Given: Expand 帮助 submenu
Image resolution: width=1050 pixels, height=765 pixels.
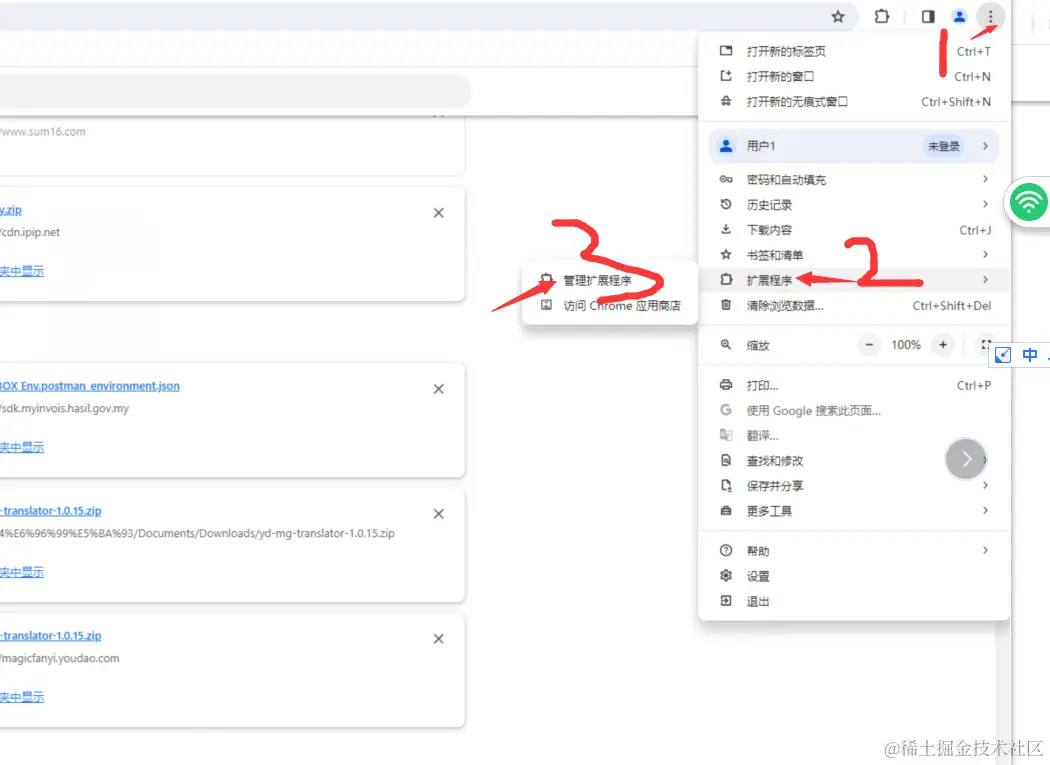Looking at the screenshot, I should click(854, 551).
